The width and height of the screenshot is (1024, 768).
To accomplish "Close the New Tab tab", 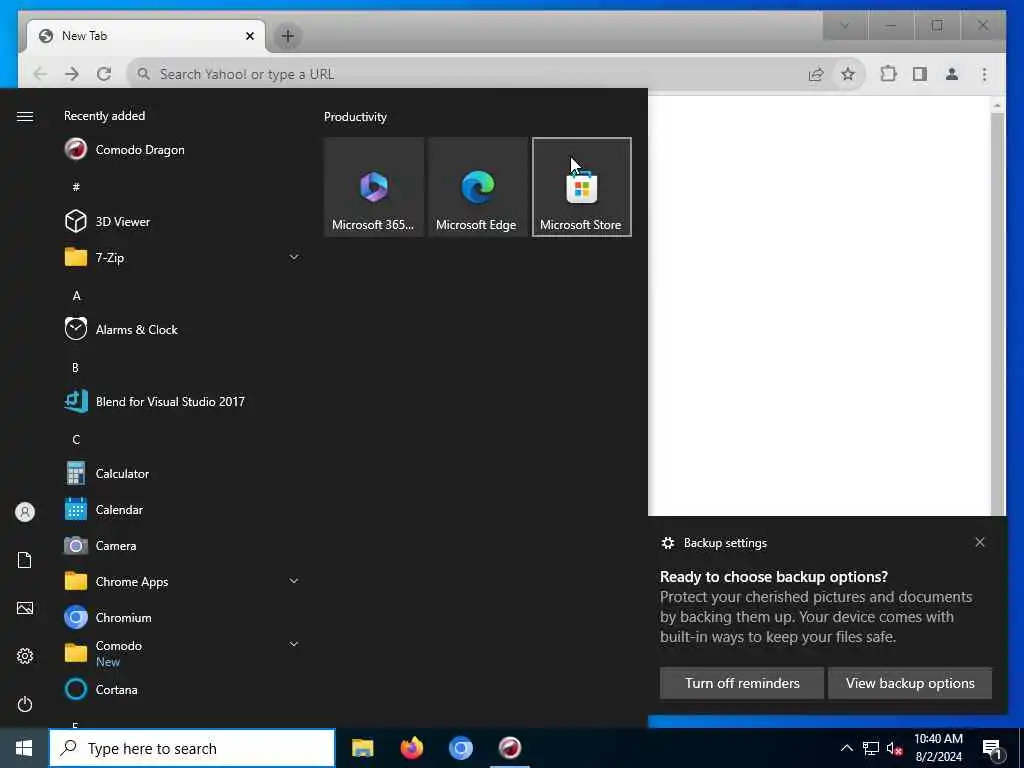I will pyautogui.click(x=249, y=36).
